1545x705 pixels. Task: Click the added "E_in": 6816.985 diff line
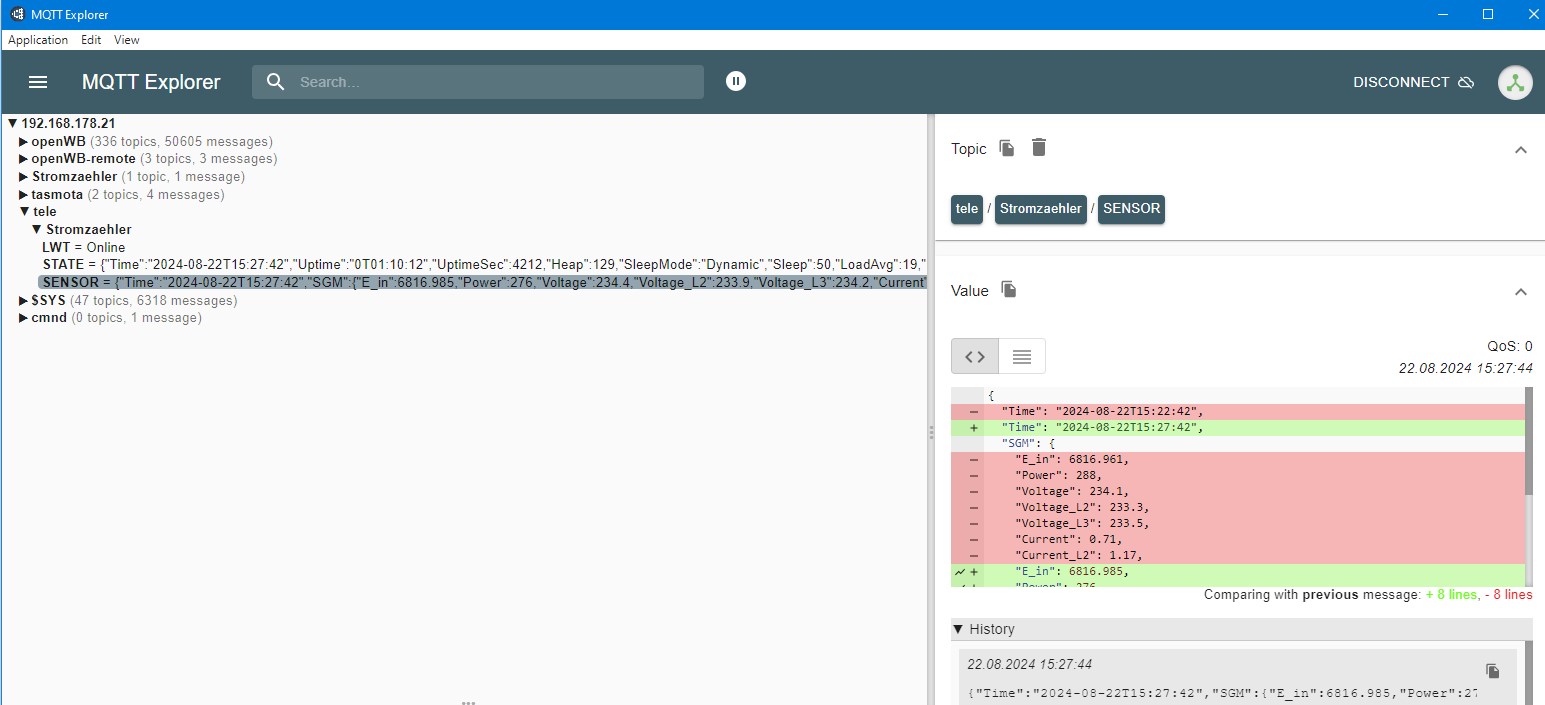pos(1238,571)
